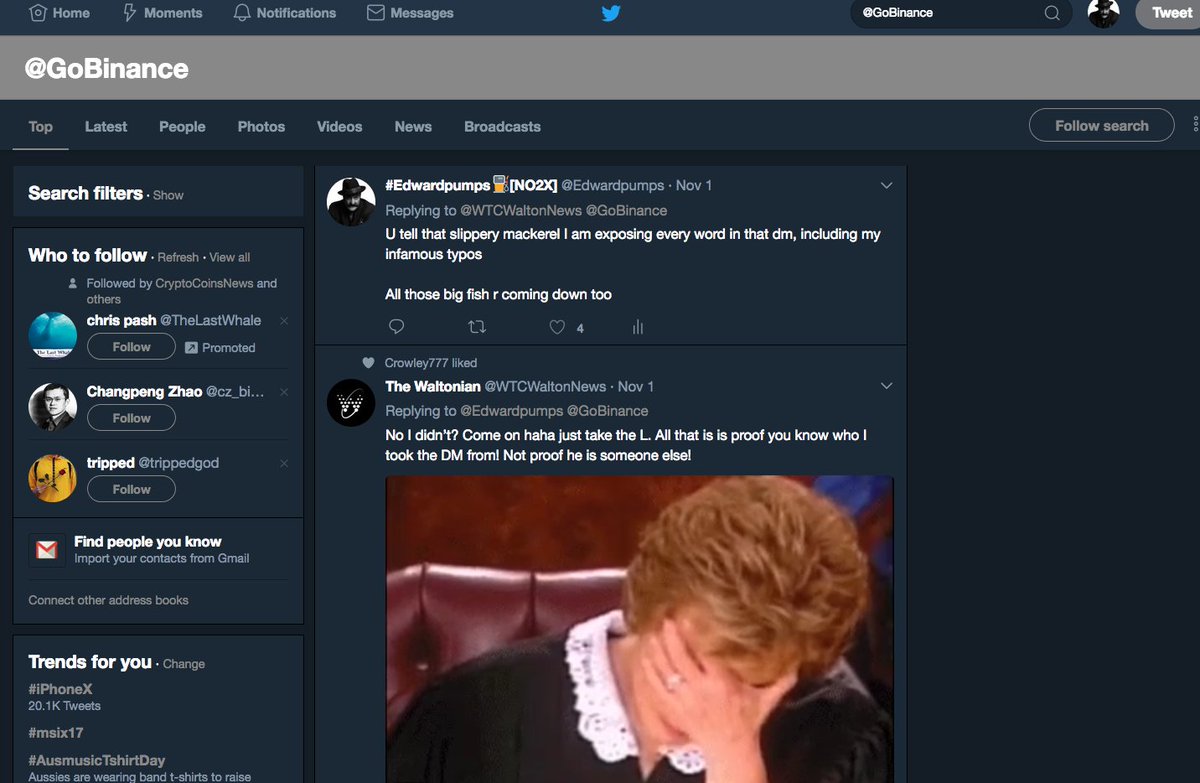Like the Edwardpumps tweet
The image size is (1200, 783).
click(558, 327)
